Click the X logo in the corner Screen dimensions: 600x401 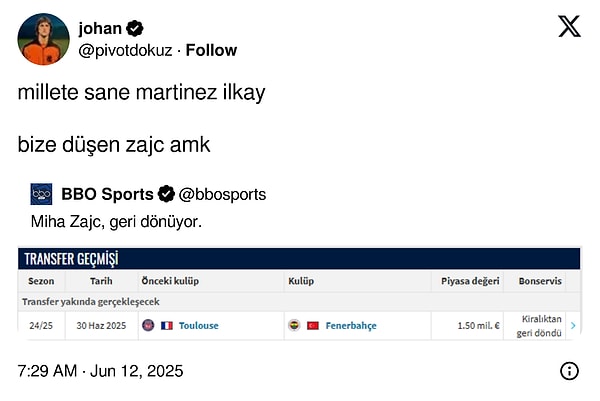pyautogui.click(x=569, y=27)
